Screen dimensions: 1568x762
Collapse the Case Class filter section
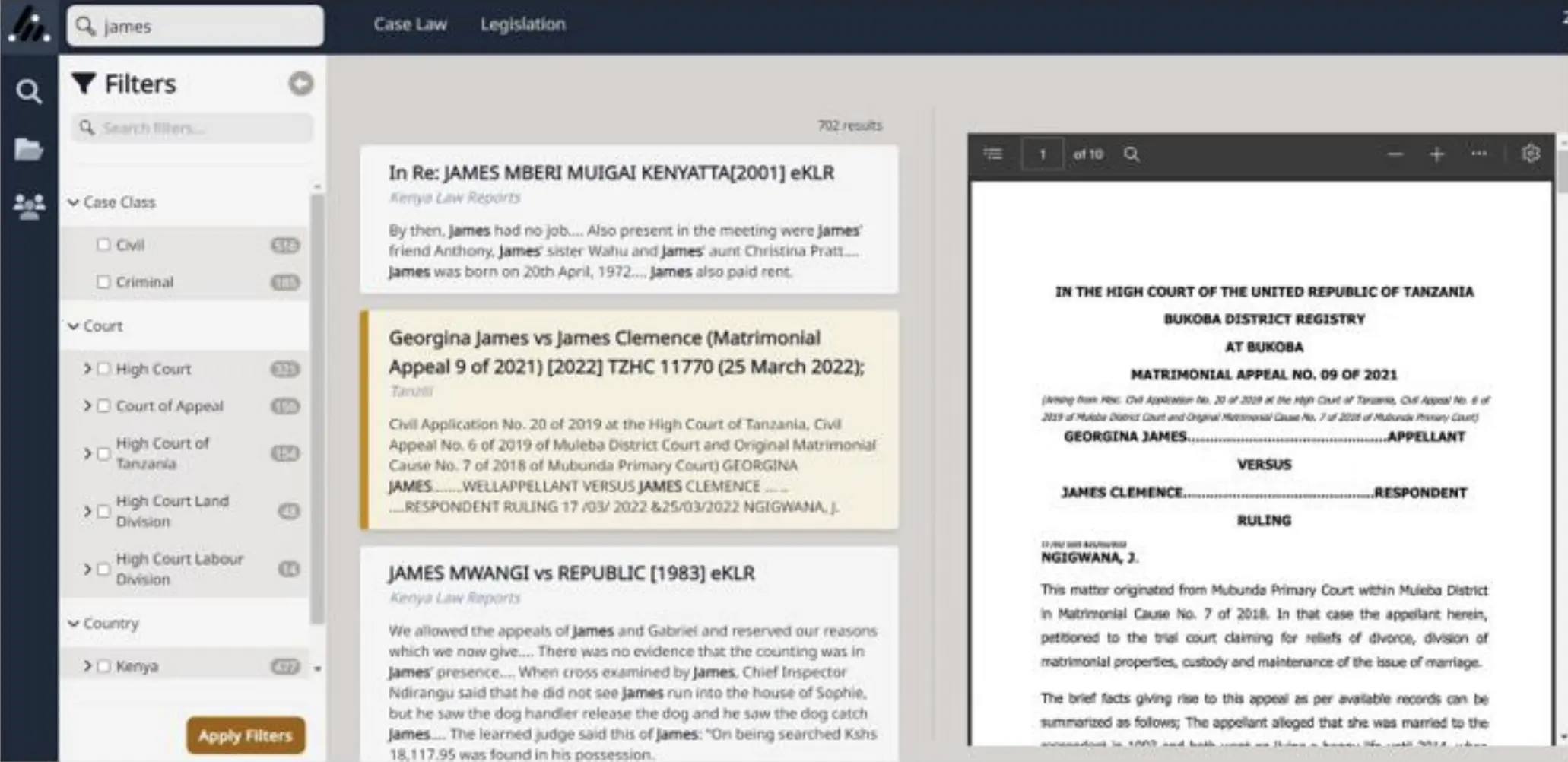pos(74,202)
